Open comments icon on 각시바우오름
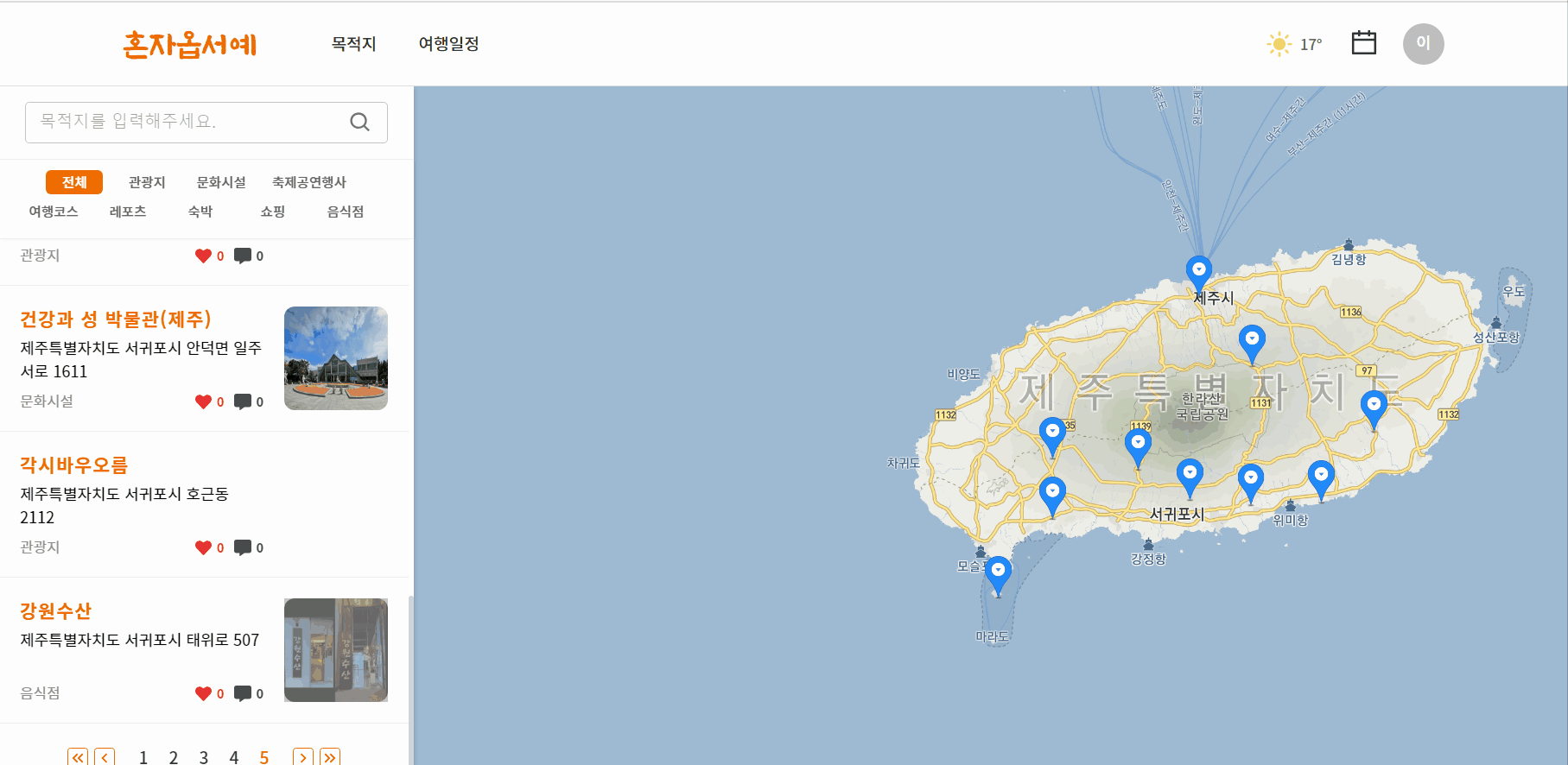The image size is (1568, 765). point(243,547)
